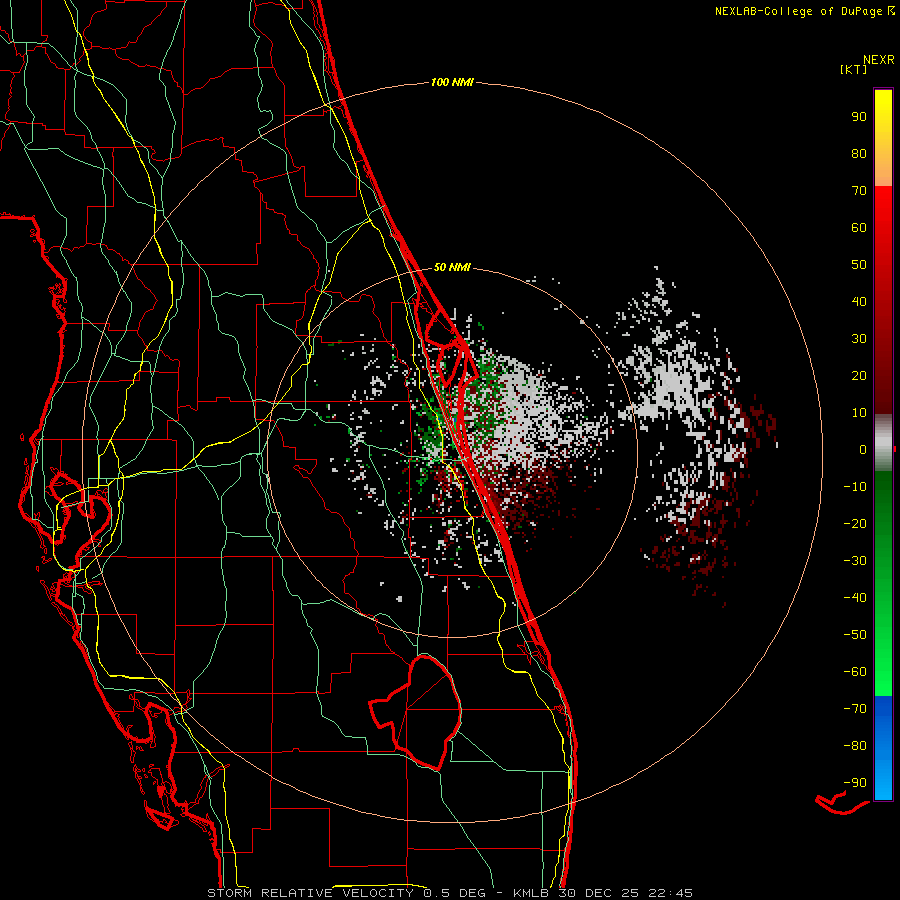Click the blue bottom segment of color bar

point(883,748)
